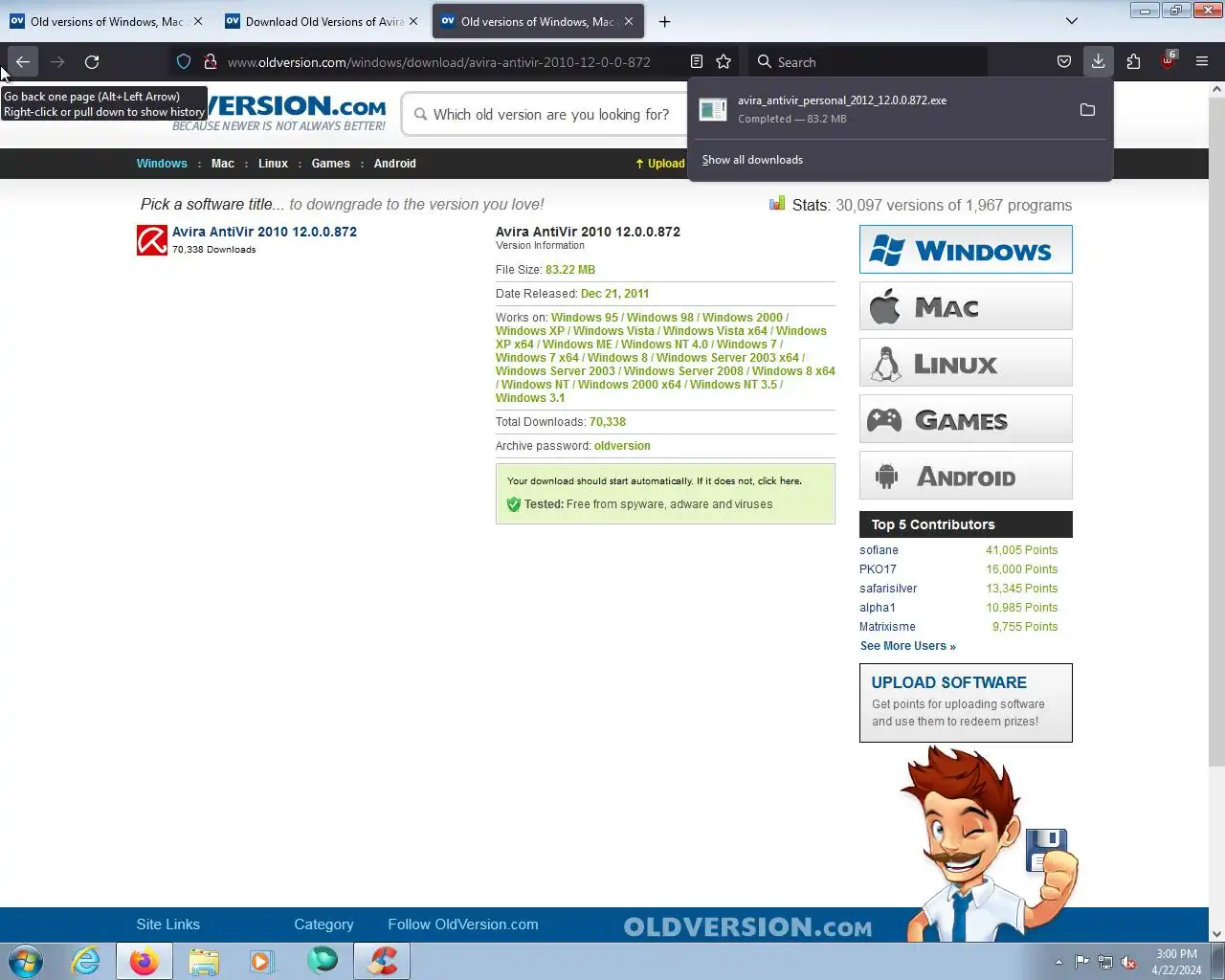Show downloaded file in folder
The image size is (1225, 980).
1087,110
